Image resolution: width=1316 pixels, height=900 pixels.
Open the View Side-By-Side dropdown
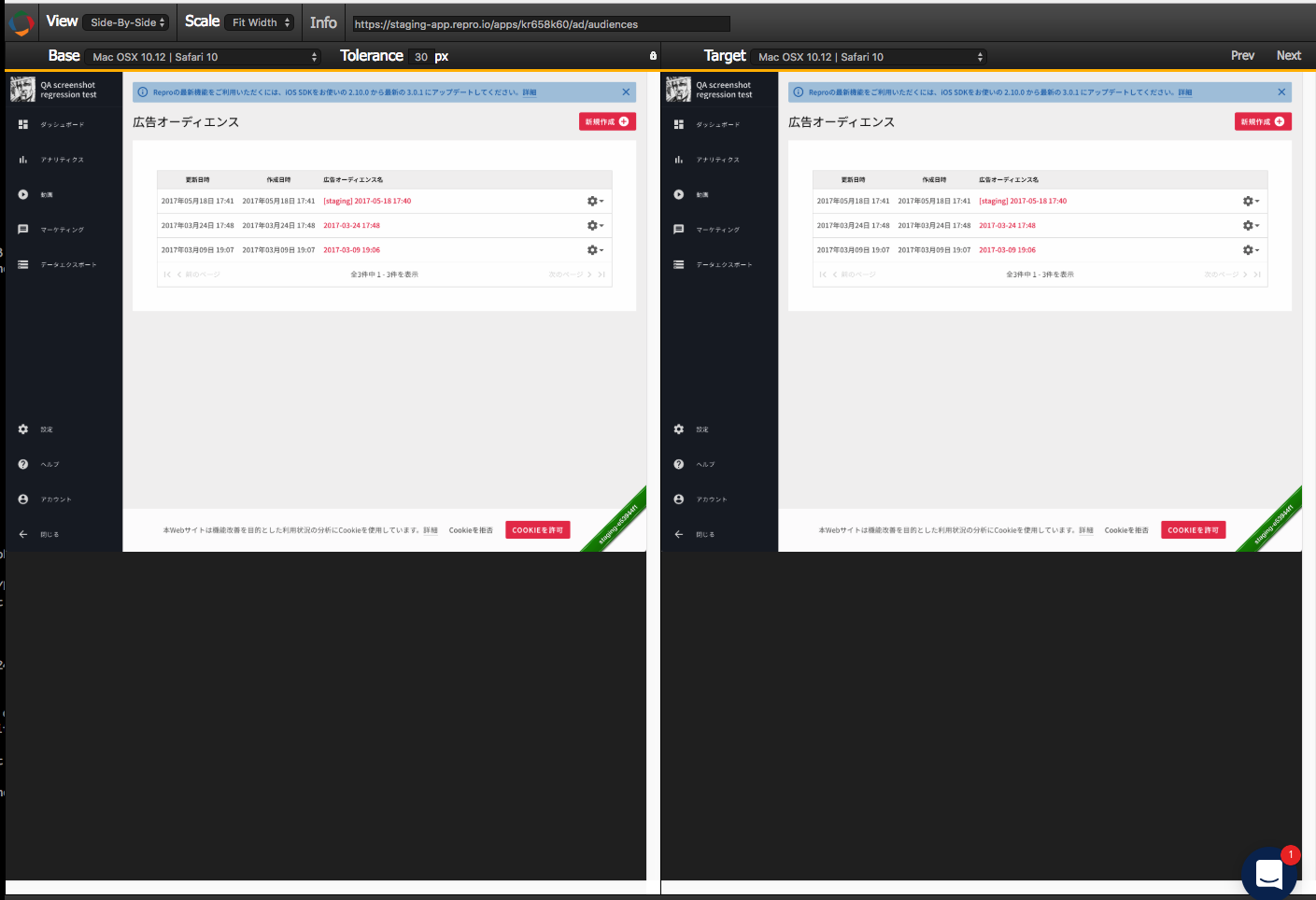126,22
